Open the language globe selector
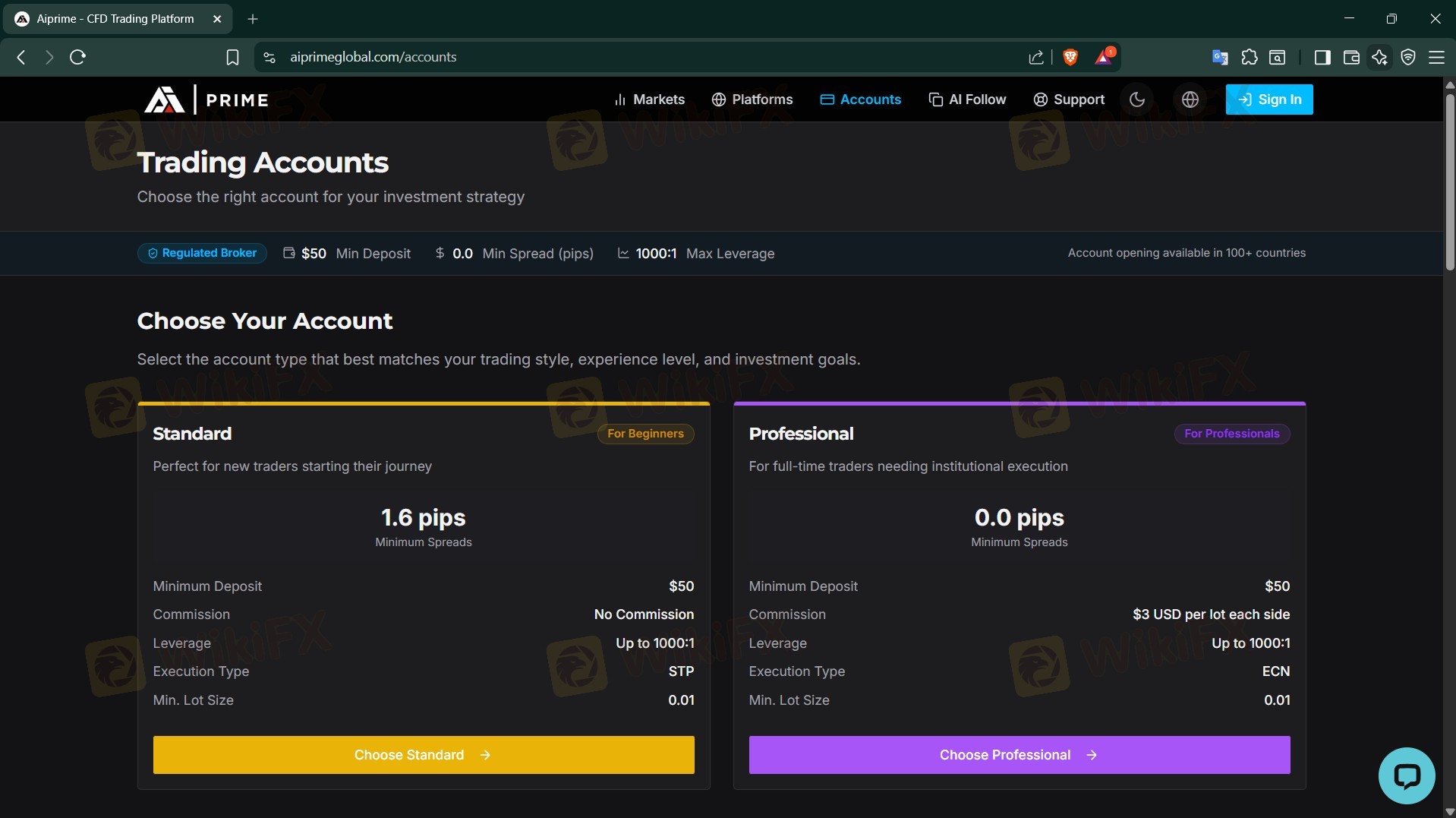This screenshot has height=818, width=1456. click(1190, 99)
